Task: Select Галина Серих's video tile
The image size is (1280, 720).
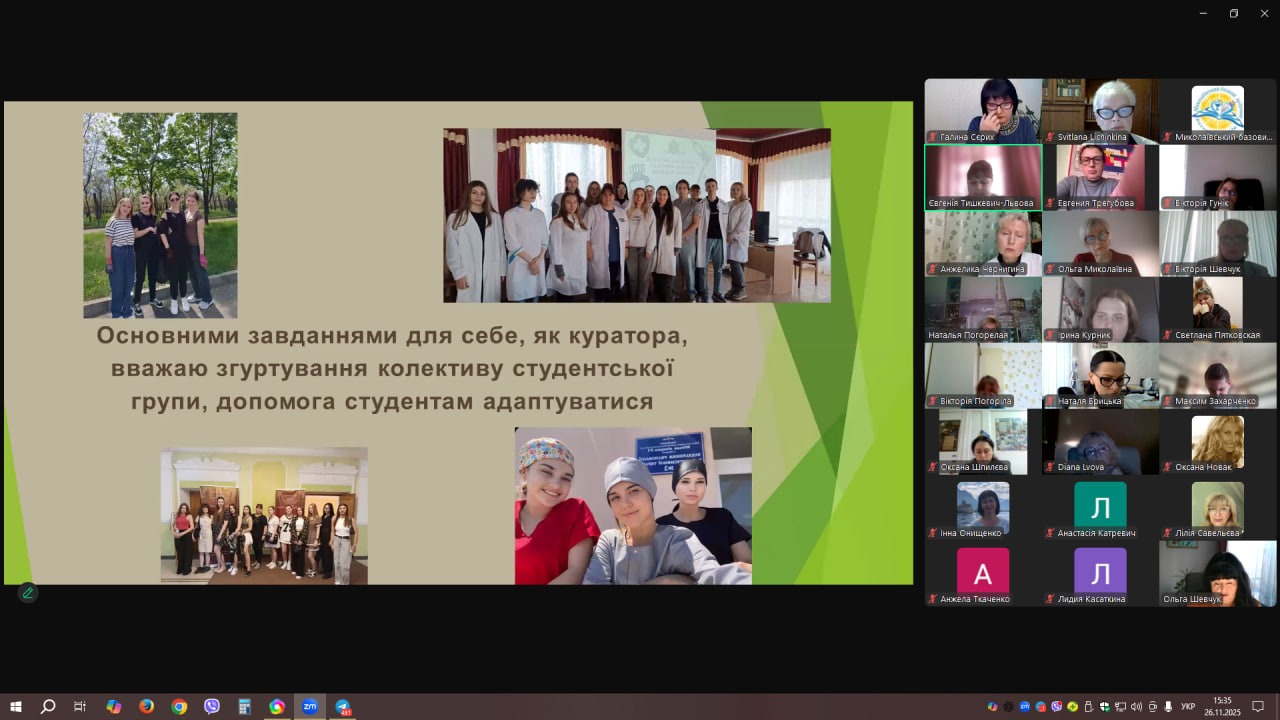Action: tap(983, 111)
